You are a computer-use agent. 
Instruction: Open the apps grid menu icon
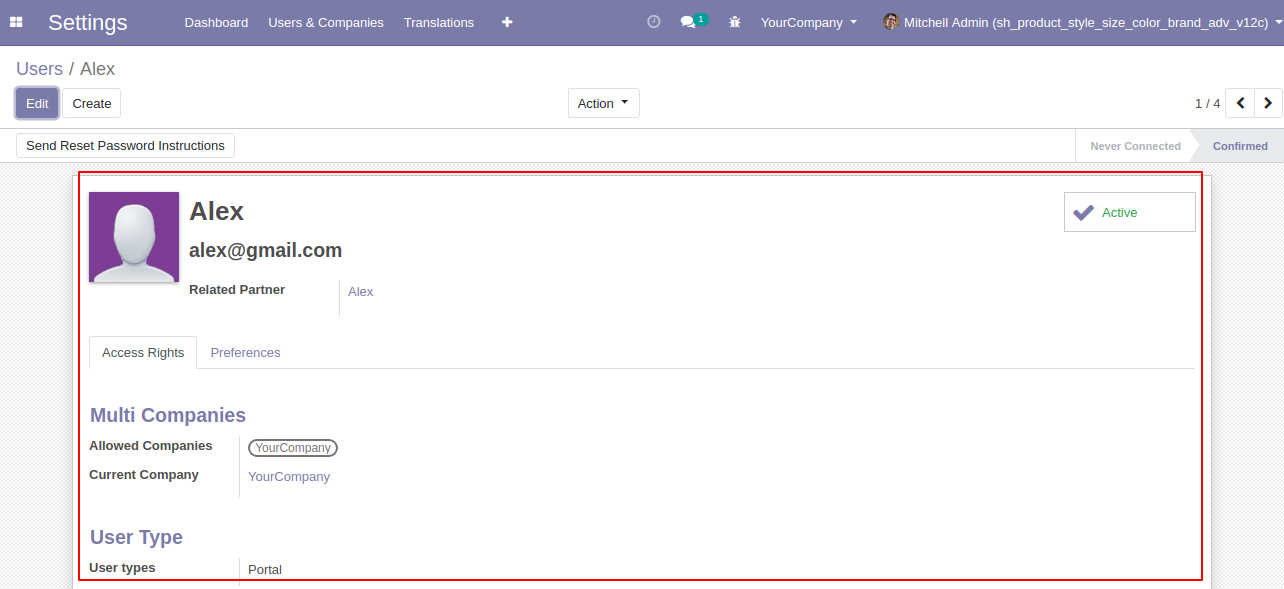tap(16, 22)
